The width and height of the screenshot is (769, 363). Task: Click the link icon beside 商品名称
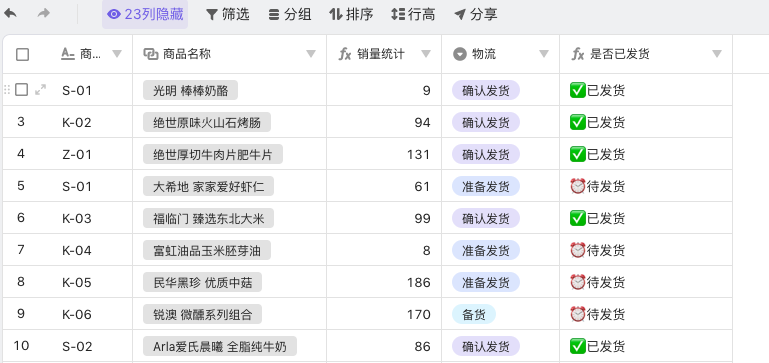(151, 54)
